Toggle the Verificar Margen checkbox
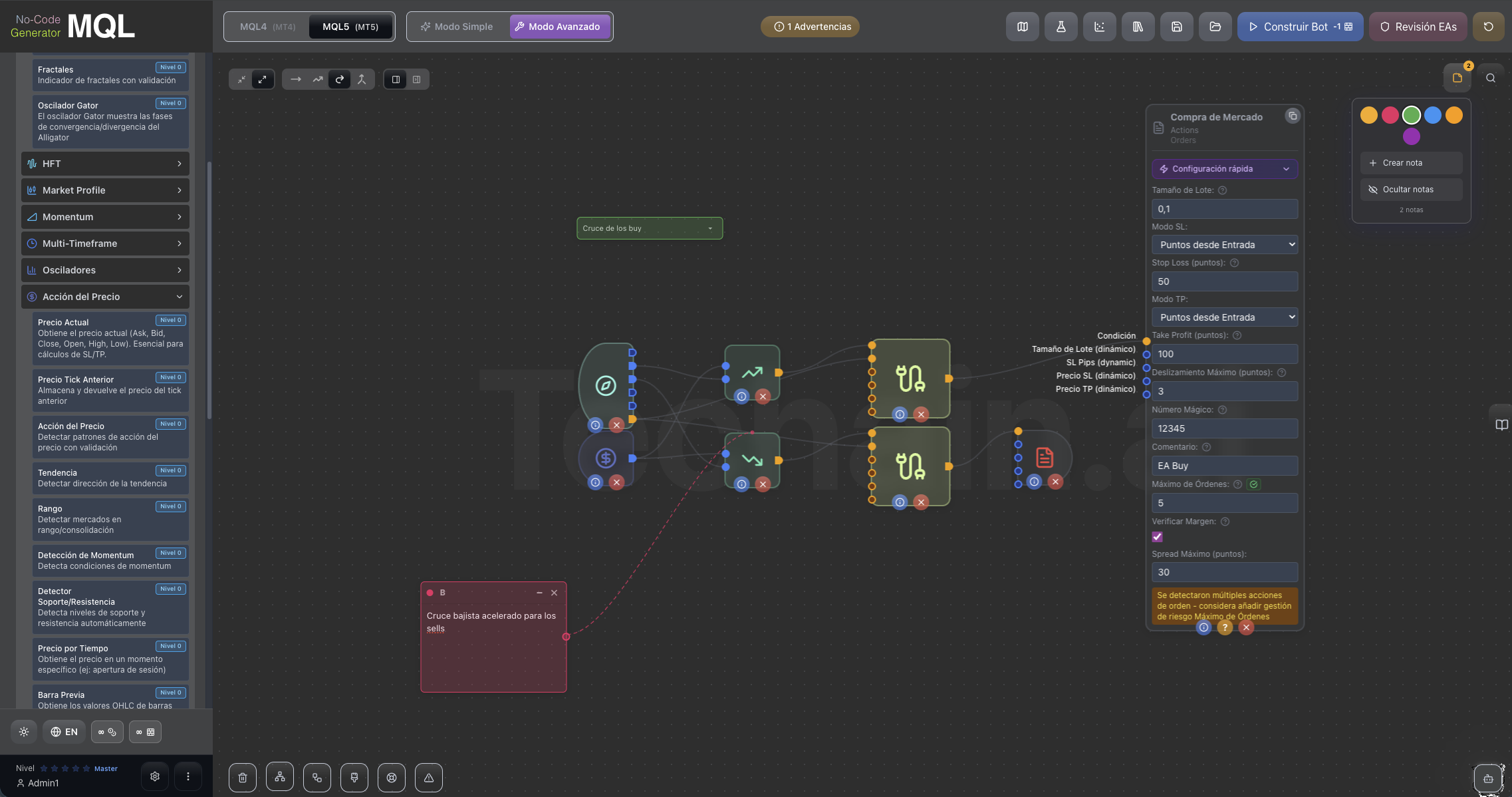Viewport: 1512px width, 797px height. pos(1157,537)
